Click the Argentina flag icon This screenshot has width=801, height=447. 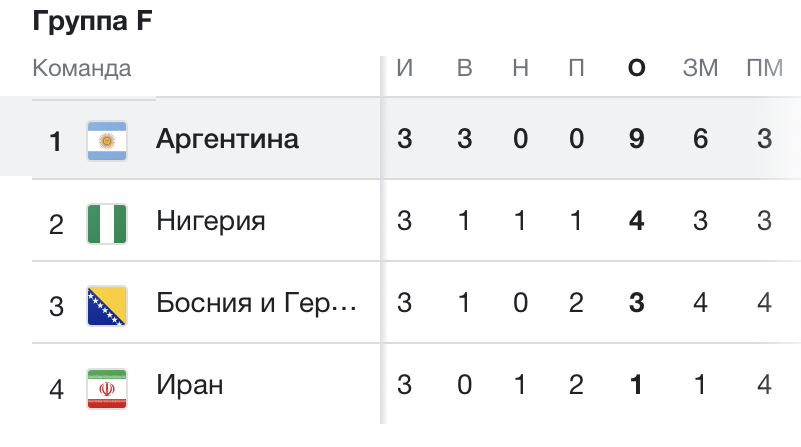(x=107, y=141)
